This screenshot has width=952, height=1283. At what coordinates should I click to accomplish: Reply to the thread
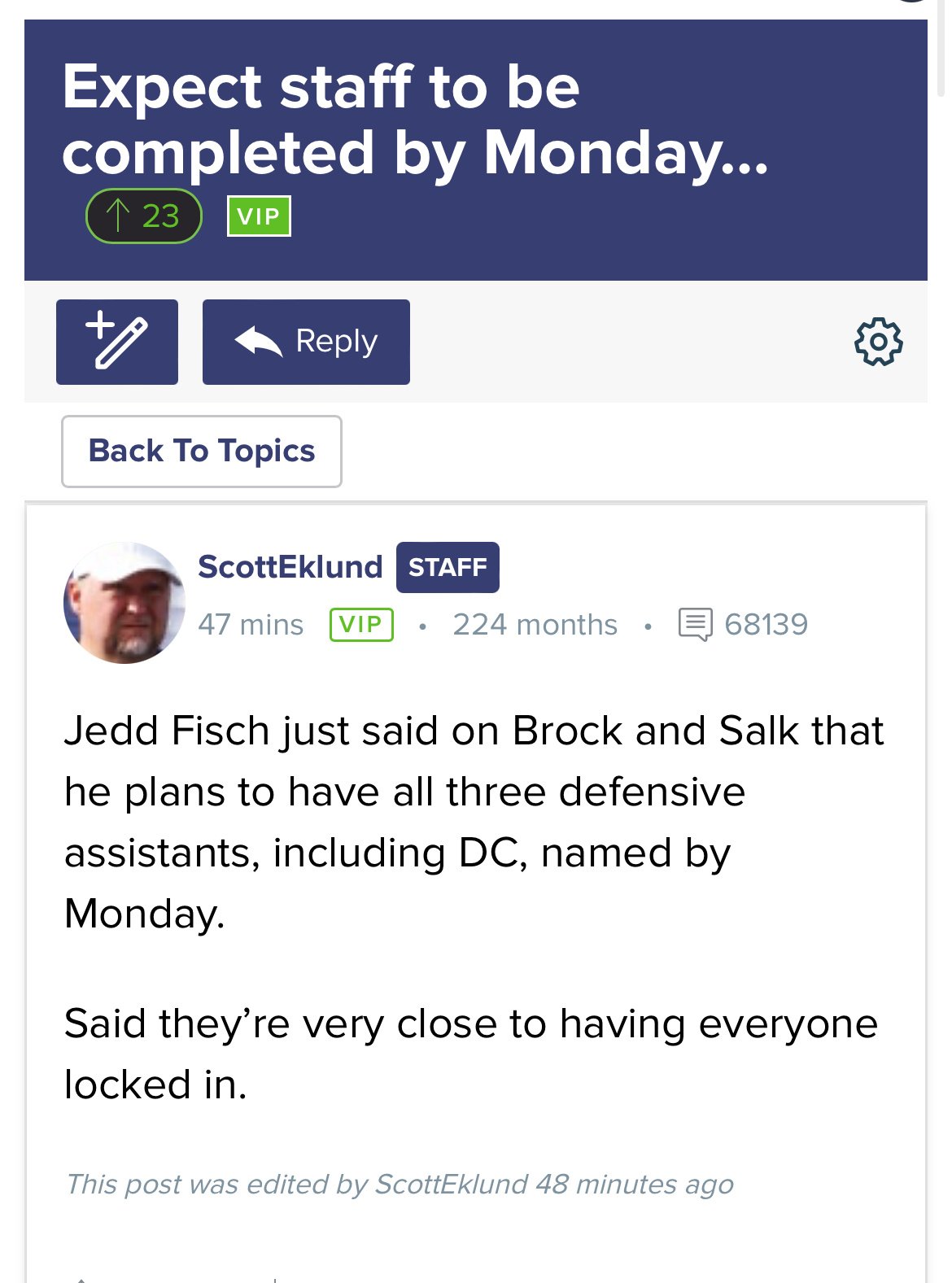[x=306, y=342]
